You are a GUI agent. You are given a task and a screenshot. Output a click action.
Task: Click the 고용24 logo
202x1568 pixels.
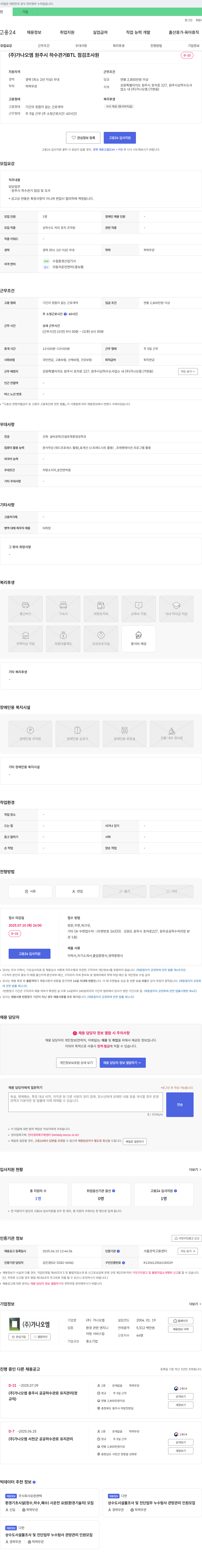[x=8, y=32]
